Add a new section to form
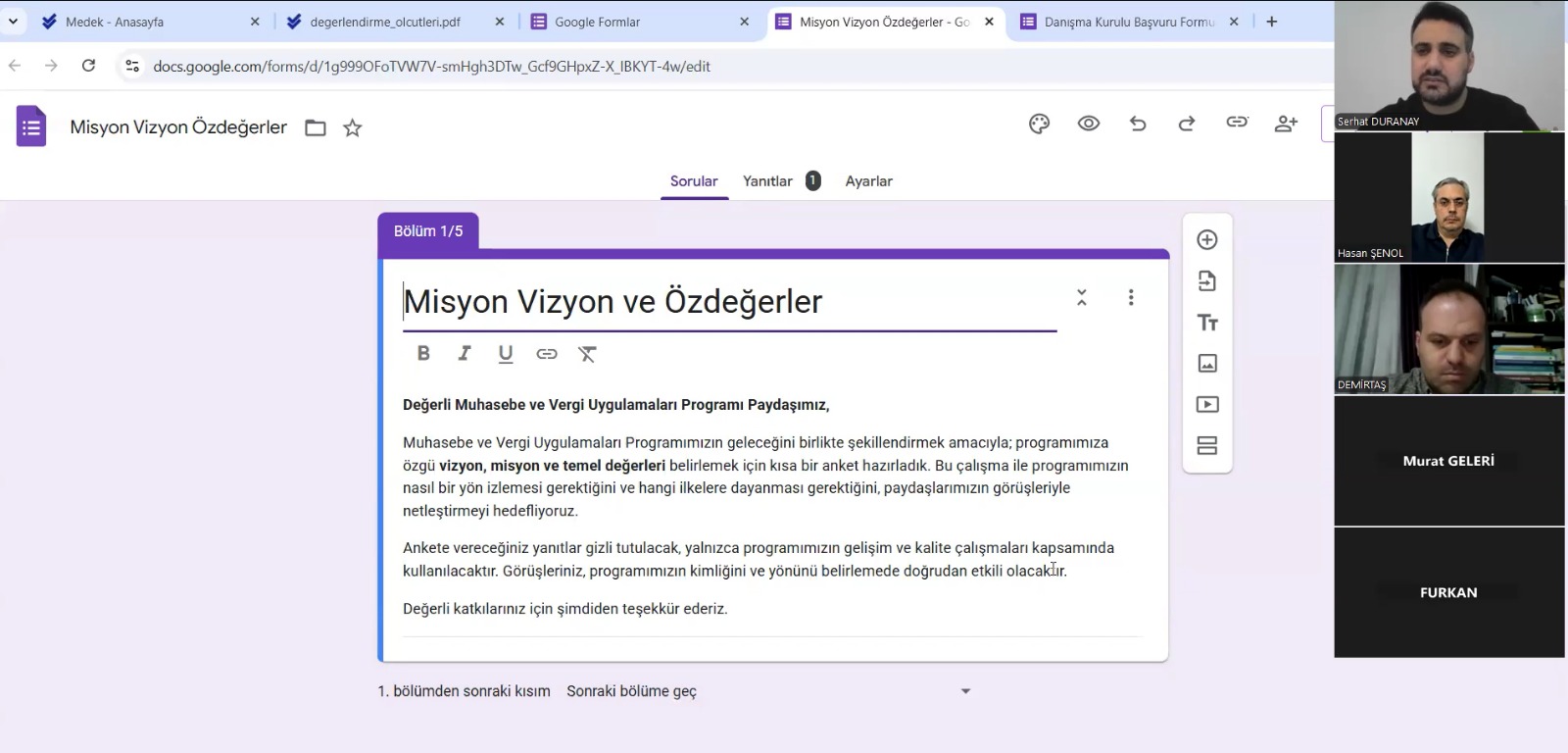The height and width of the screenshot is (753, 1568). click(x=1207, y=446)
